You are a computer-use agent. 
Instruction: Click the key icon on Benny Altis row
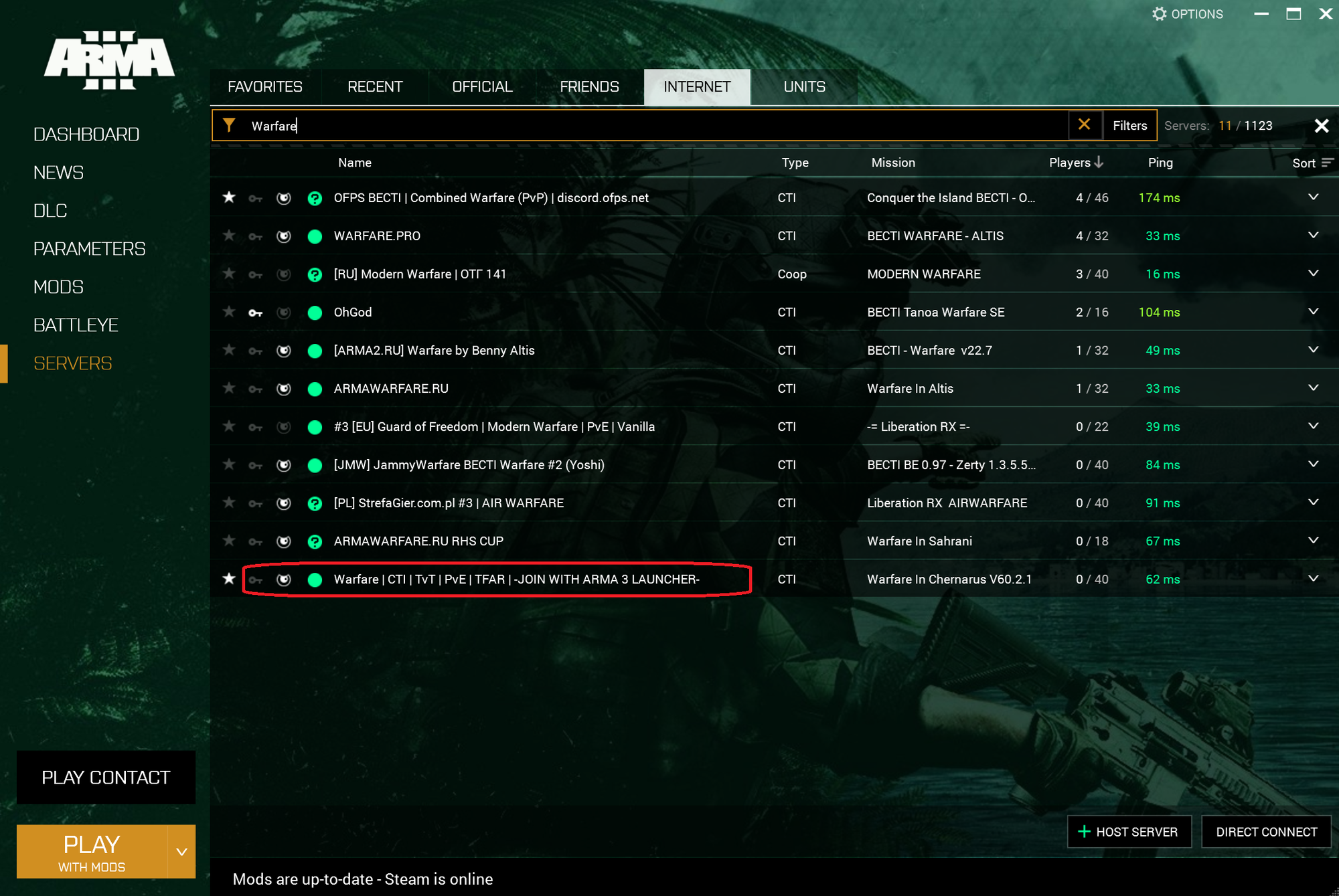click(256, 351)
